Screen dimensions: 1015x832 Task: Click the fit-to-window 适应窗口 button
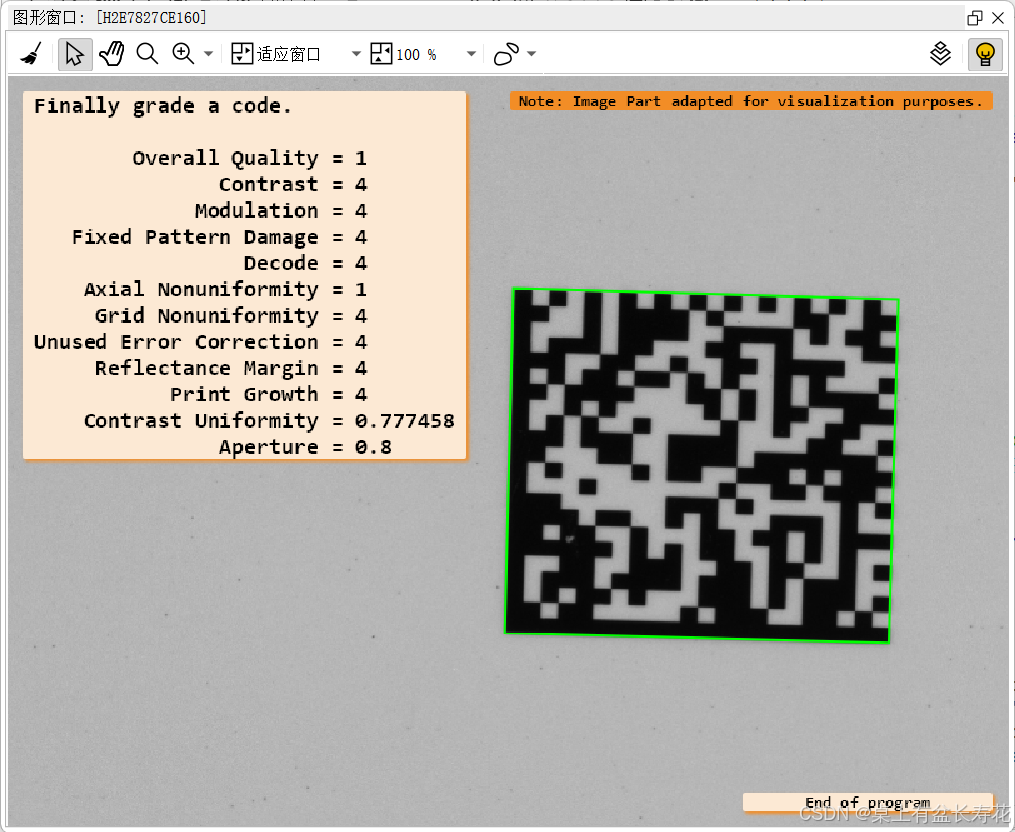click(276, 54)
